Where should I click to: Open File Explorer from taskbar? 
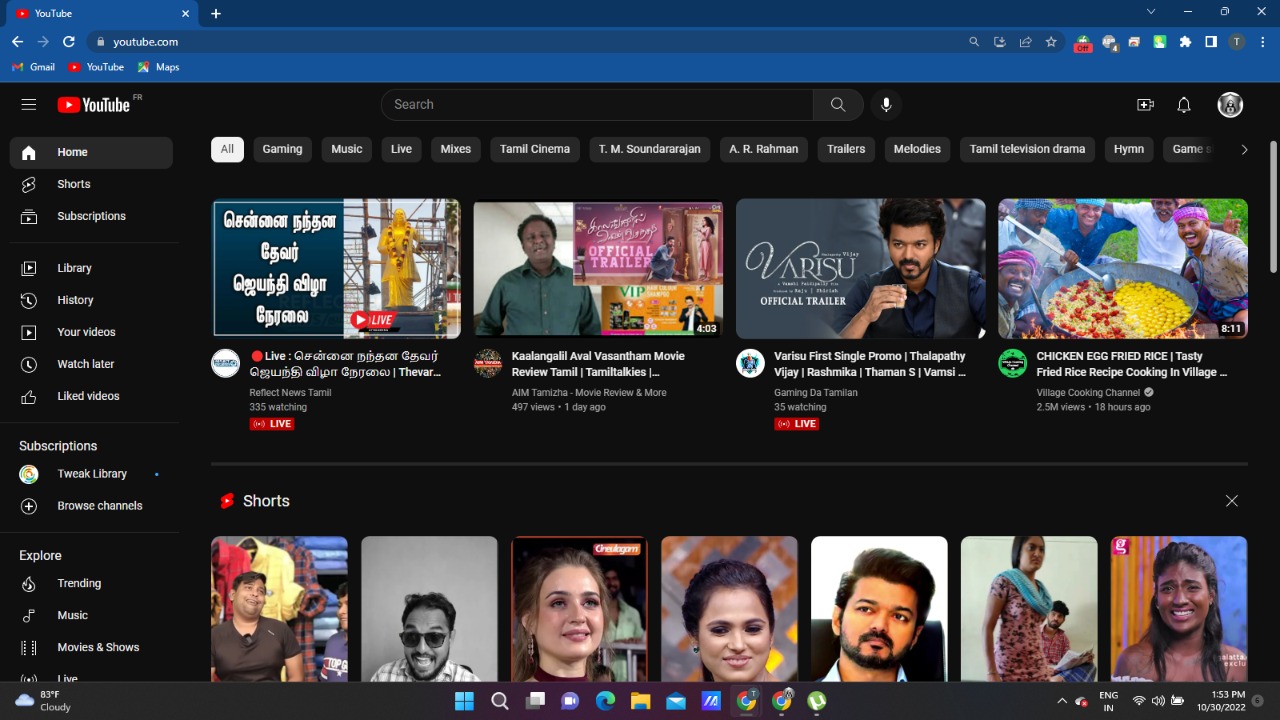pos(640,701)
